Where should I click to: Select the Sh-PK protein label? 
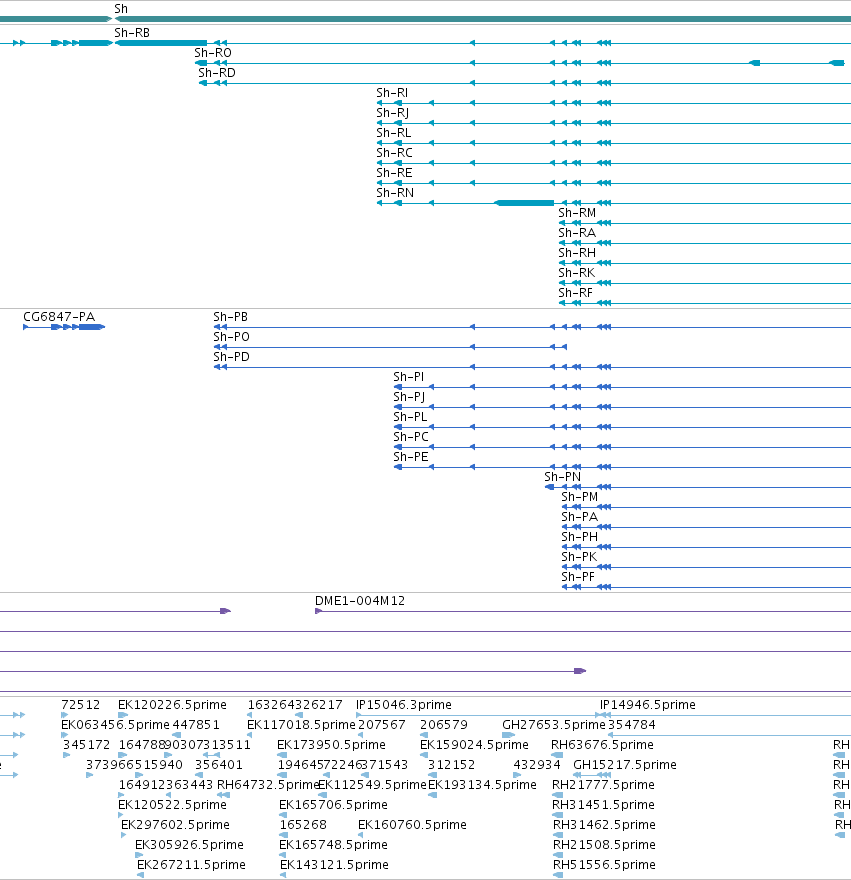579,557
